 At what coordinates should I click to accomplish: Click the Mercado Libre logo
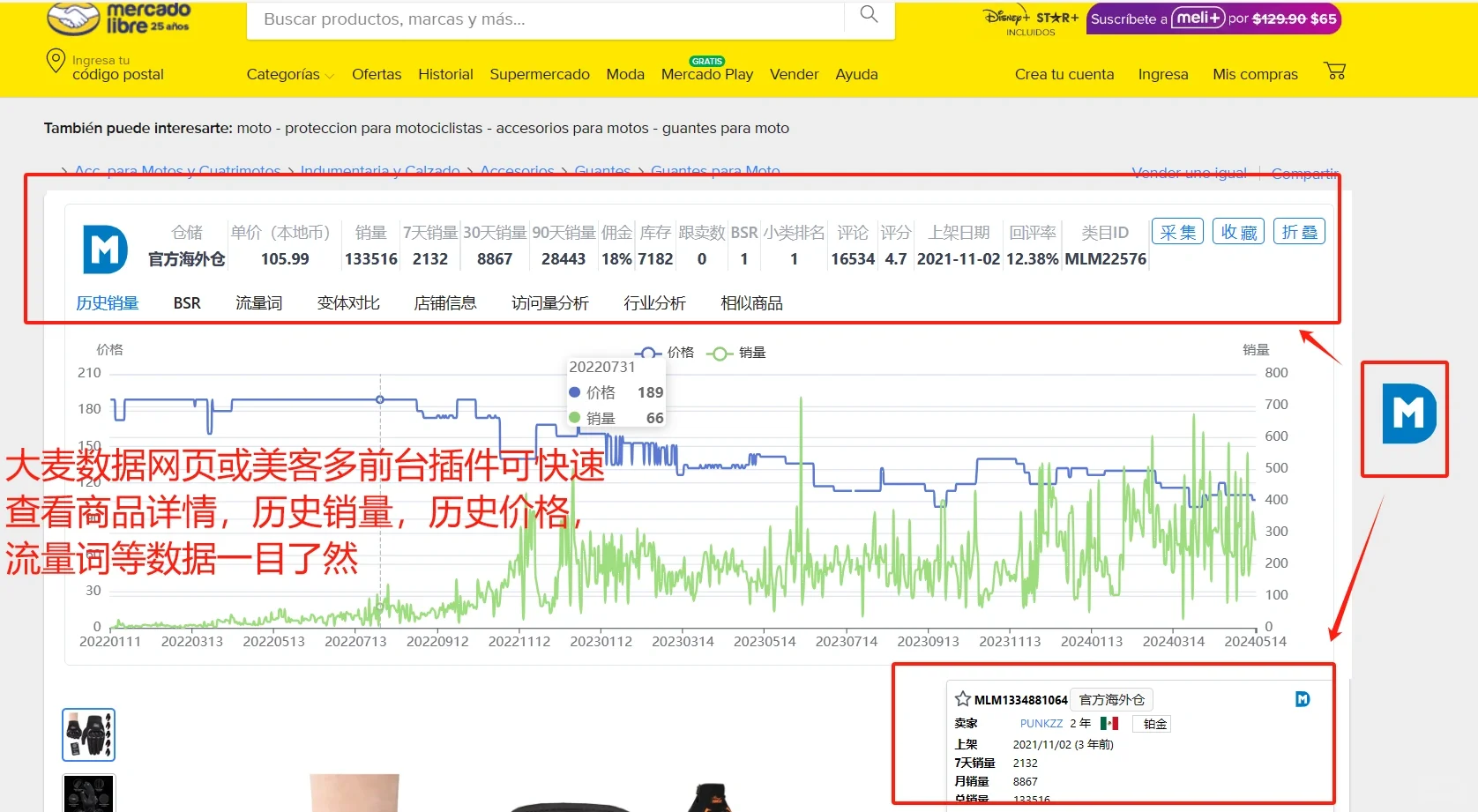pyautogui.click(x=118, y=19)
